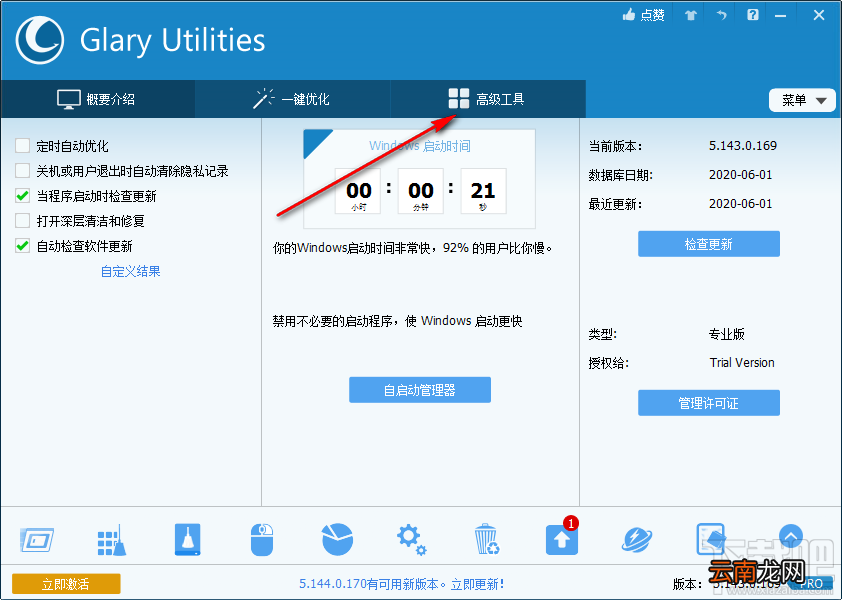Click the Trial Version text
Image resolution: width=842 pixels, height=600 pixels.
click(x=742, y=363)
